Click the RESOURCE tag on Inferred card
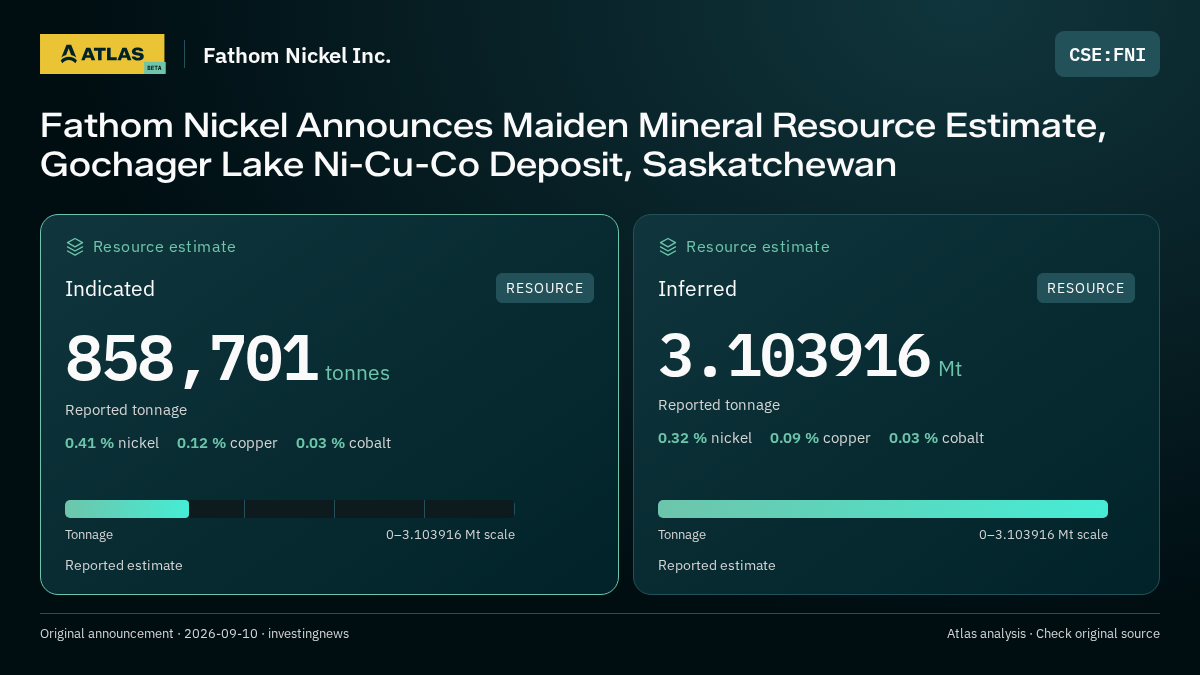 pyautogui.click(x=1086, y=288)
